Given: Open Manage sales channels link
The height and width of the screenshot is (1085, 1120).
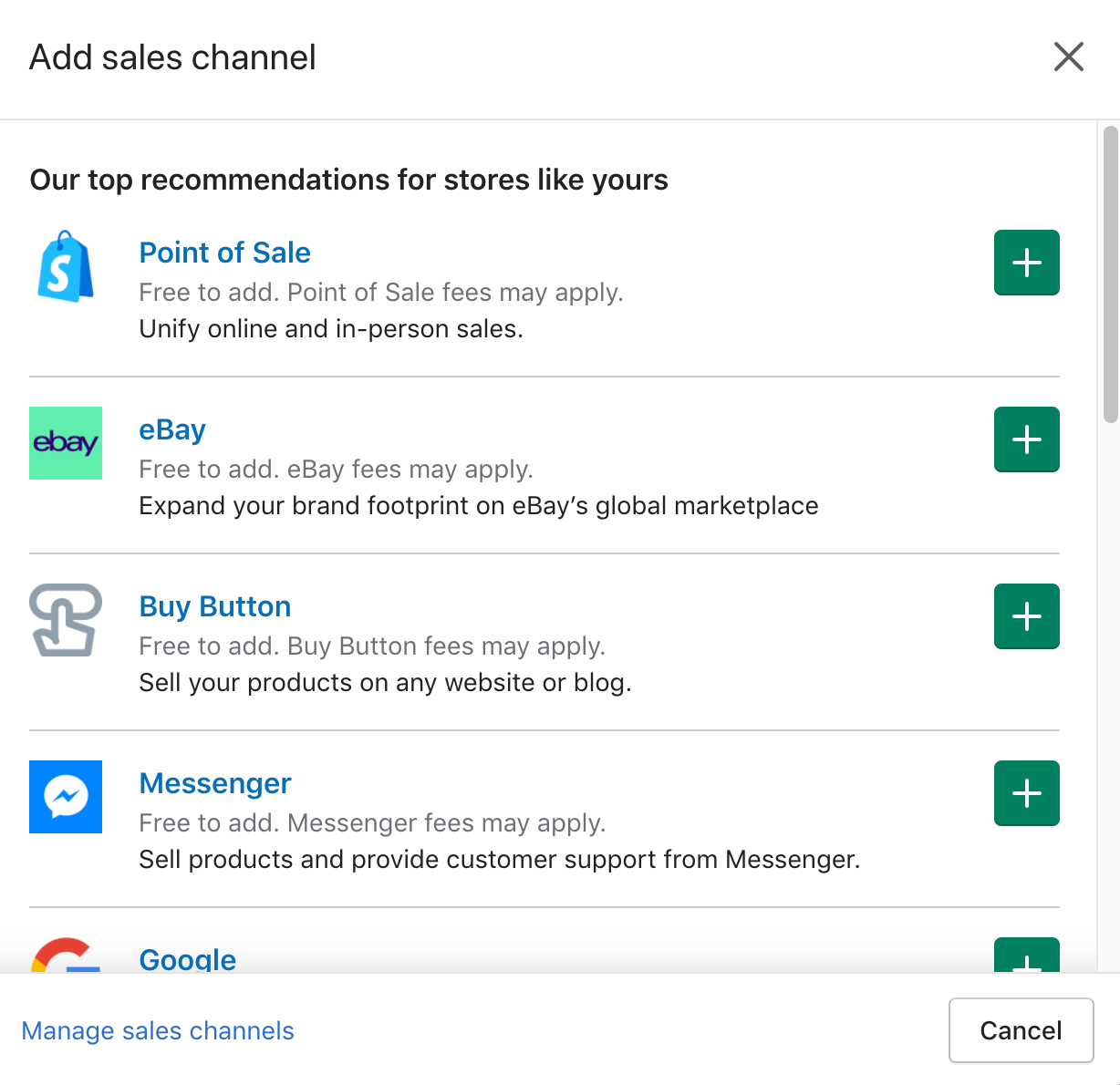Looking at the screenshot, I should pyautogui.click(x=158, y=1030).
